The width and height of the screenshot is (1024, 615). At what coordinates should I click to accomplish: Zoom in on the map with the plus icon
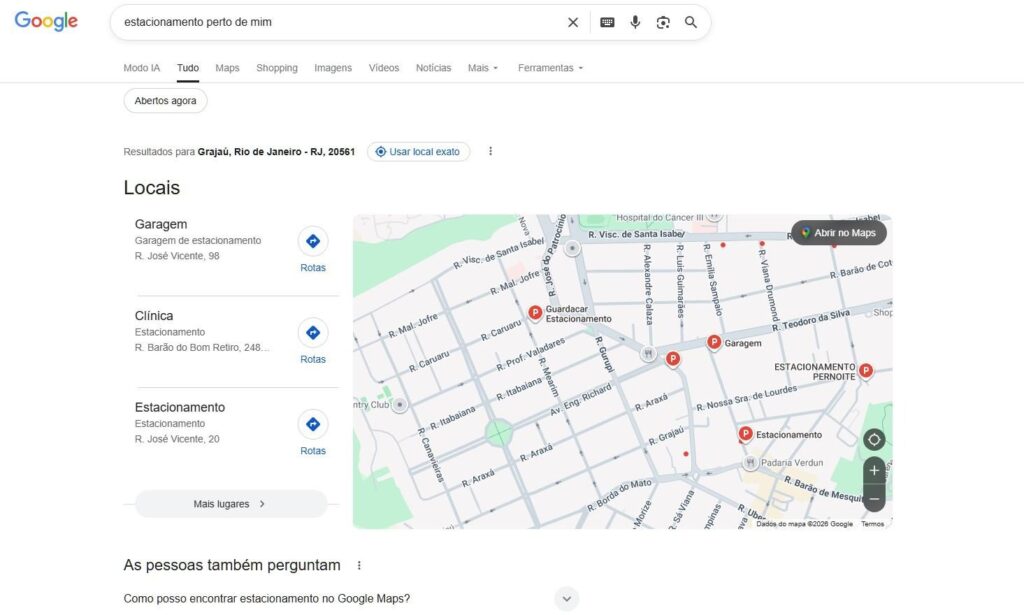(x=873, y=470)
